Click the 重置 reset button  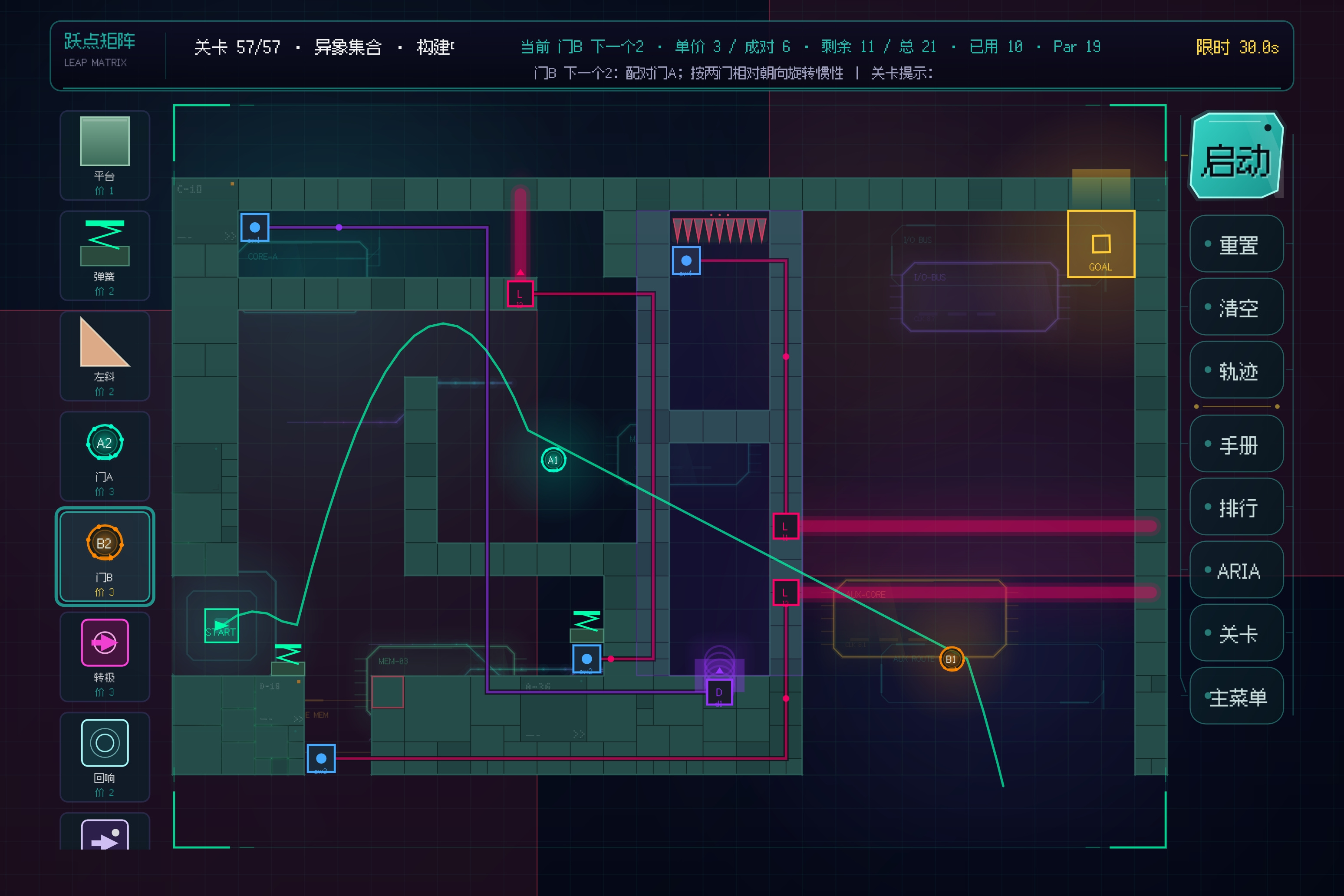[1237, 244]
